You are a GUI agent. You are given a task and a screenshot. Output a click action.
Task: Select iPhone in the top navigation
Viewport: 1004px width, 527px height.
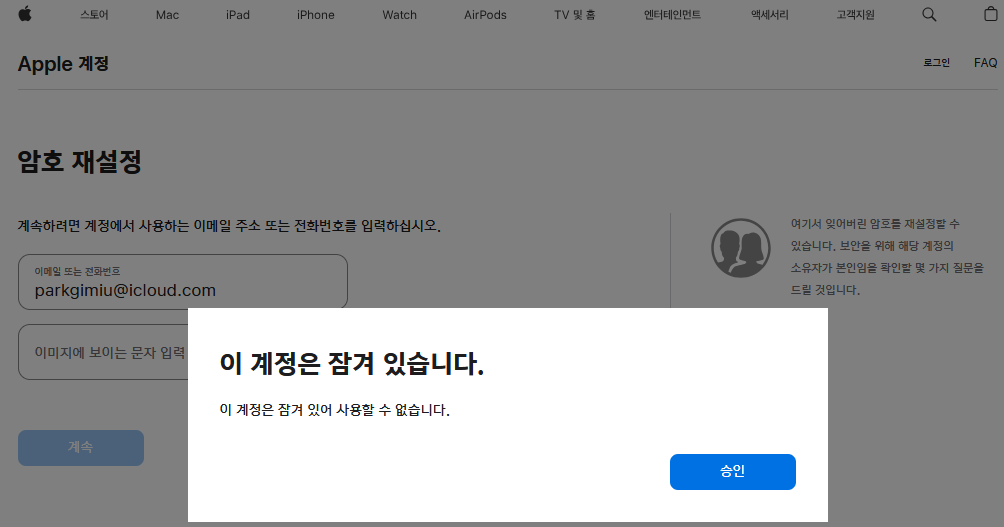316,15
